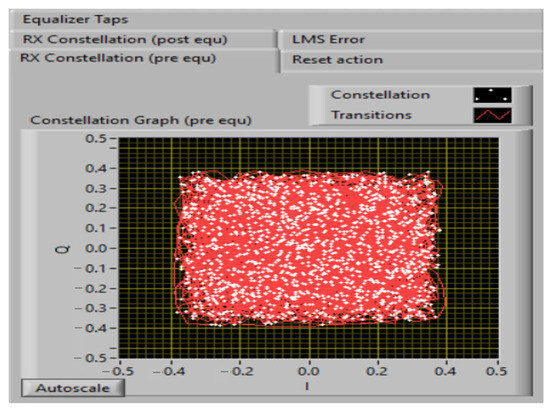Click the Constellation Graph (pre equ) title
Image resolution: width=550 pixels, height=411 pixels.
[141, 120]
